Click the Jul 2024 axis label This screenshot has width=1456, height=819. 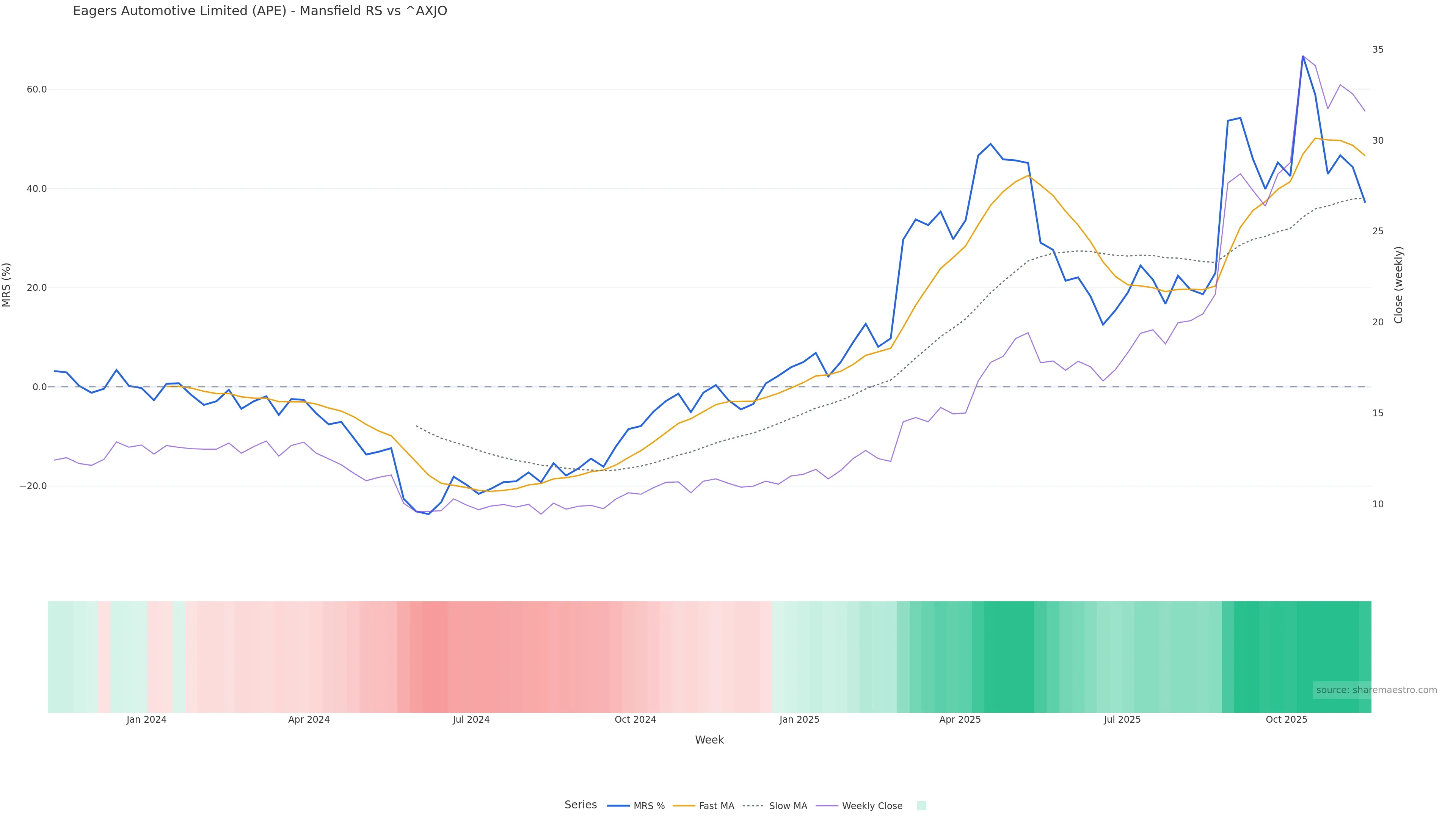click(x=471, y=720)
